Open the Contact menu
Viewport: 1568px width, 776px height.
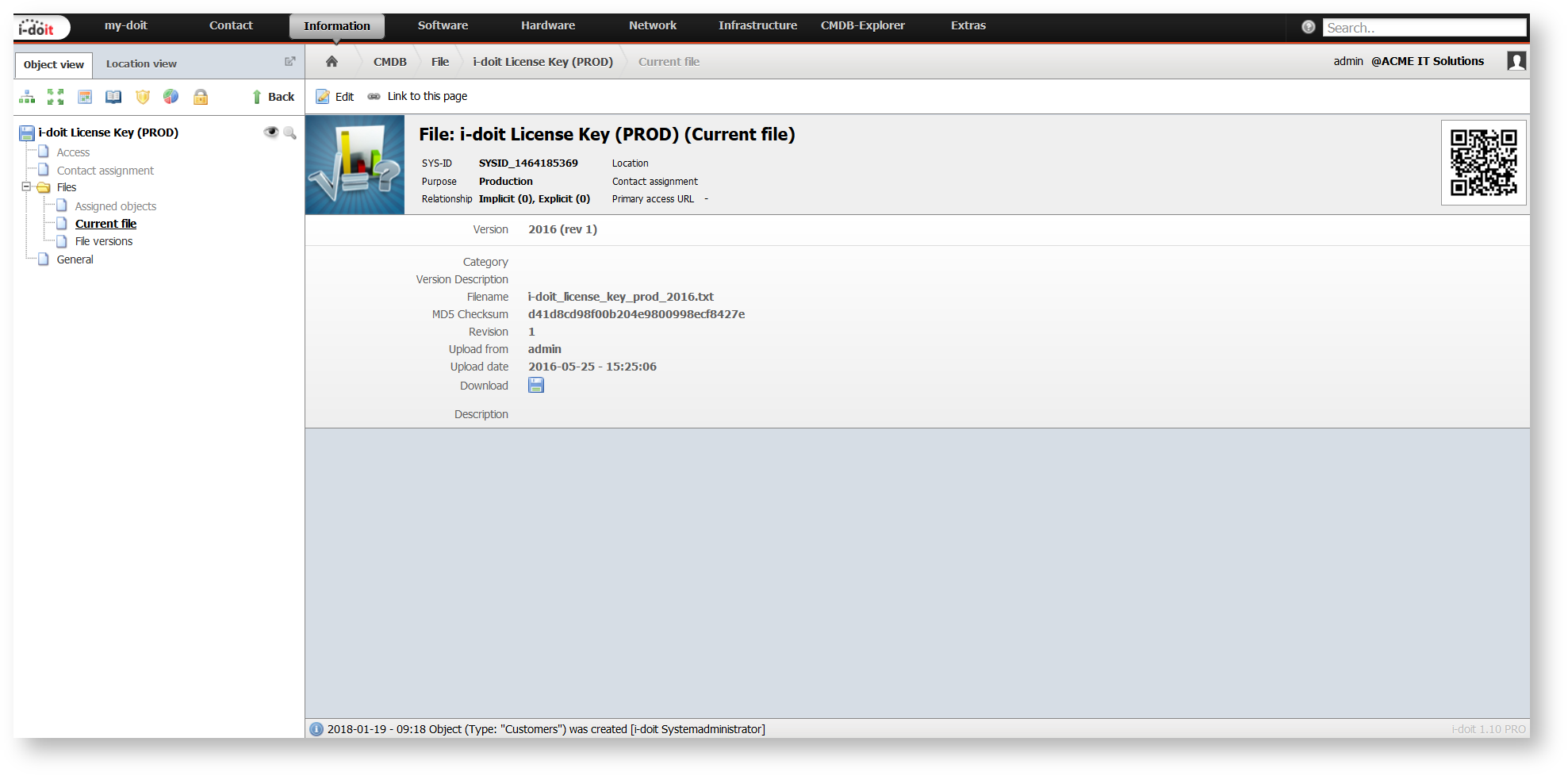click(231, 25)
